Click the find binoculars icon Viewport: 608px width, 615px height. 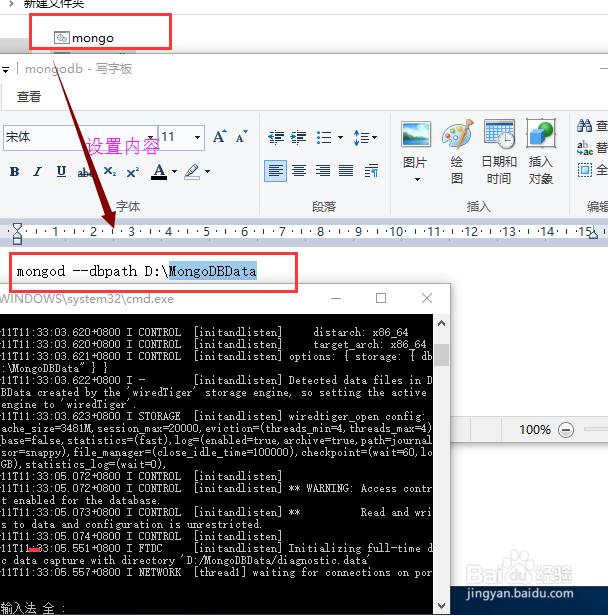(x=584, y=126)
